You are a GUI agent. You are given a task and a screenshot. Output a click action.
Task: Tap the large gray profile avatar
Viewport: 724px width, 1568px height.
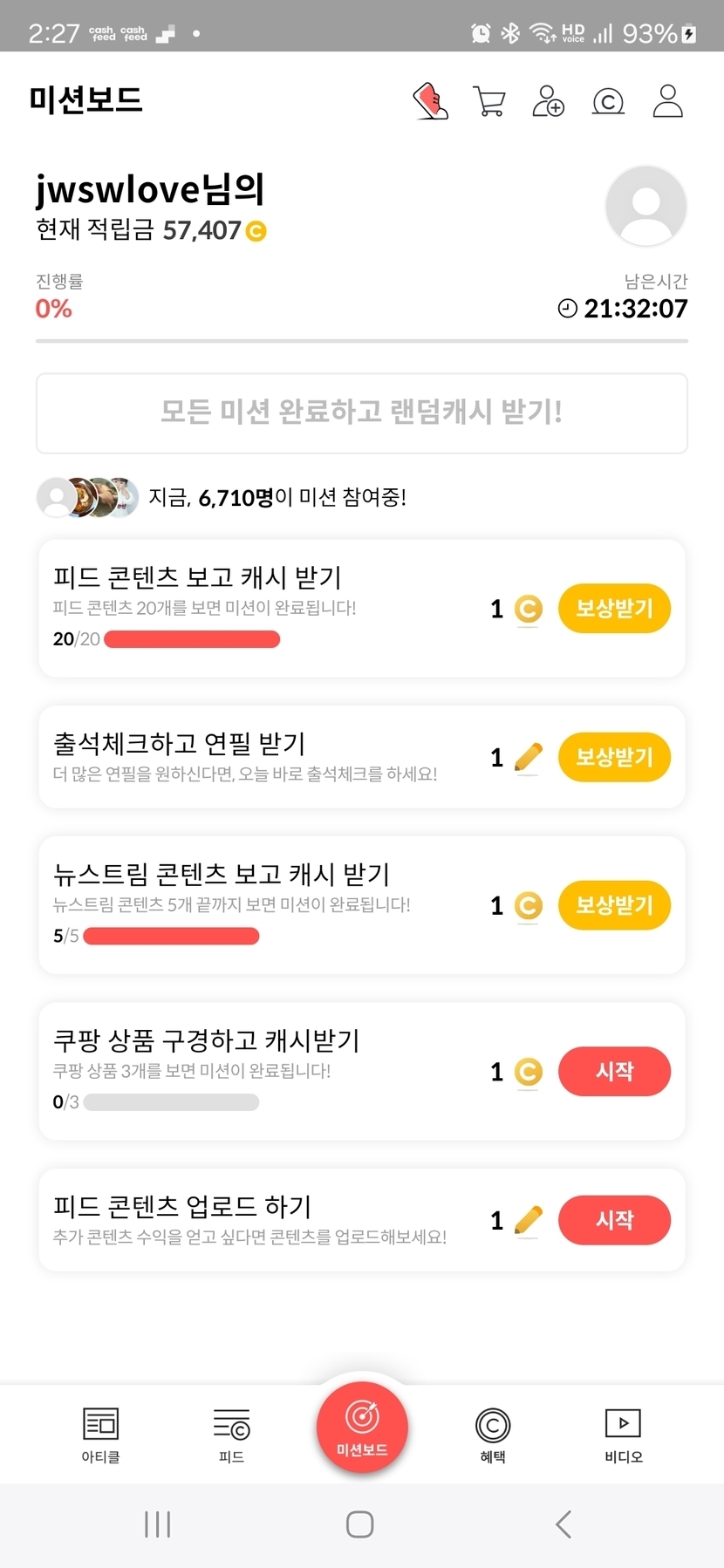coord(645,207)
